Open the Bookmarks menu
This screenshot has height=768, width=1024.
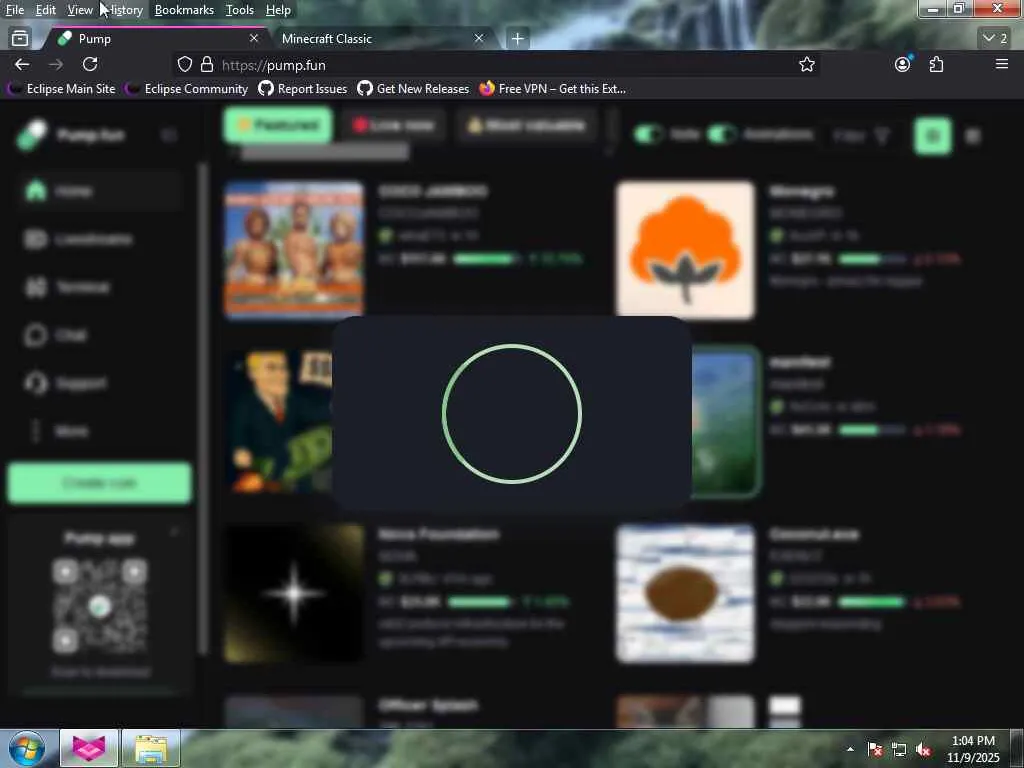point(184,10)
